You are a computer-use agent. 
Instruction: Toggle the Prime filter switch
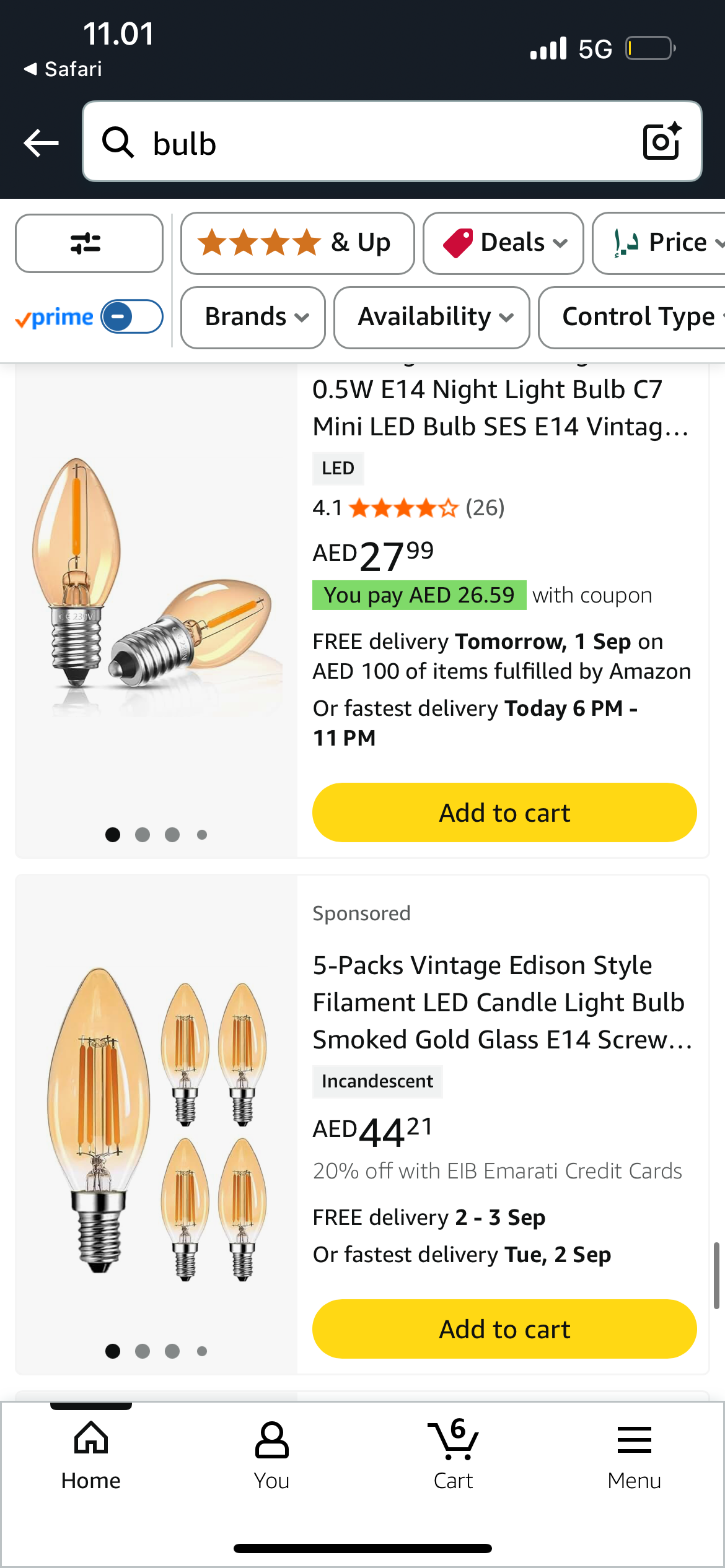[x=131, y=316]
